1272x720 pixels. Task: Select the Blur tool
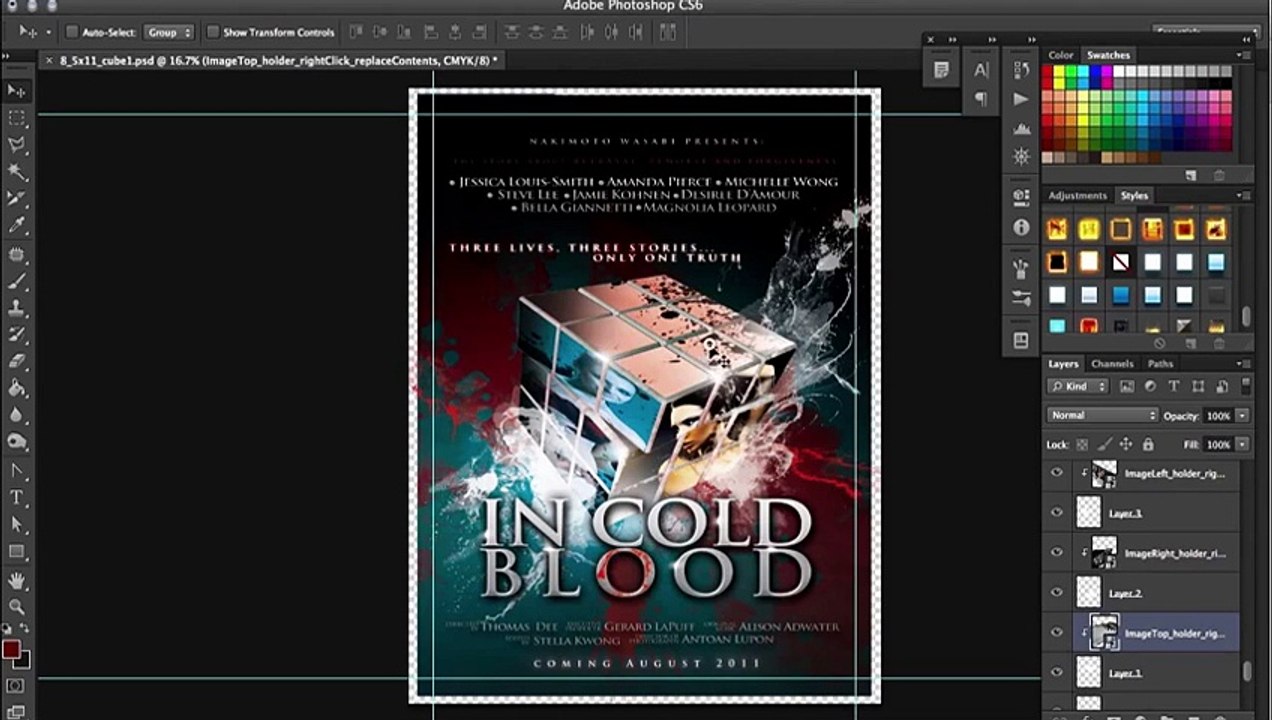tap(17, 415)
